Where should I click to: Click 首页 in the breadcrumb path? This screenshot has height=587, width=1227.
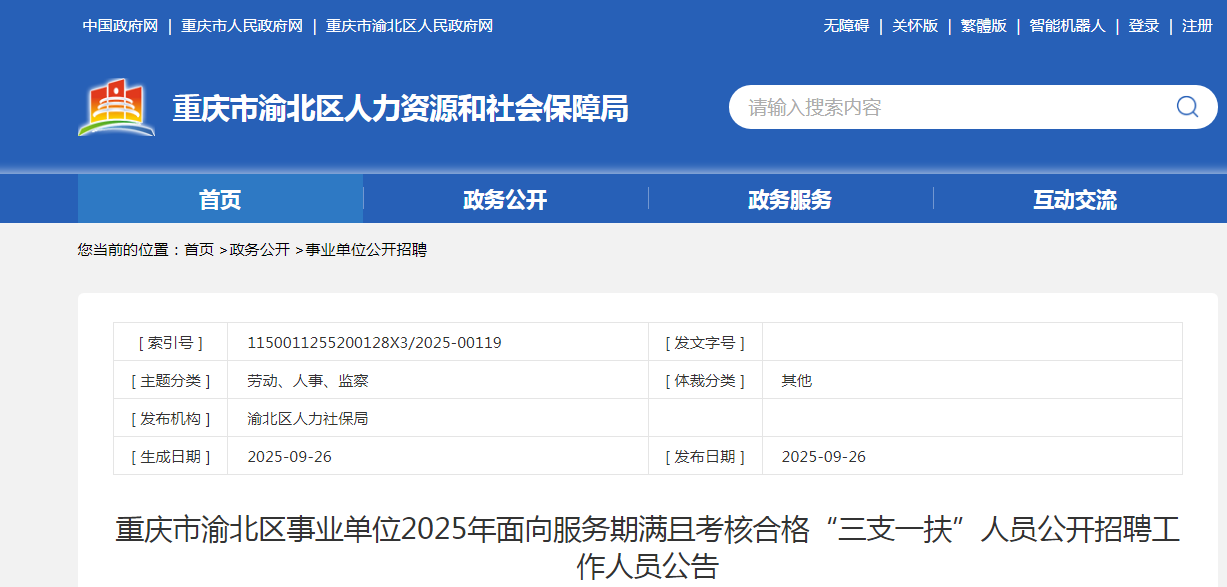tap(199, 250)
